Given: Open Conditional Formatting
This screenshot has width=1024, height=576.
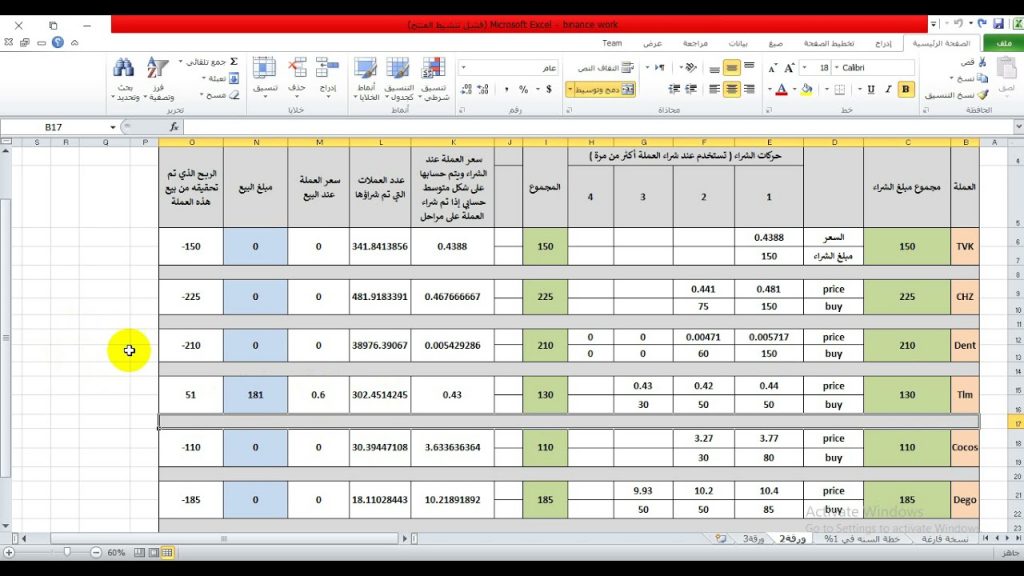Looking at the screenshot, I should point(433,78).
